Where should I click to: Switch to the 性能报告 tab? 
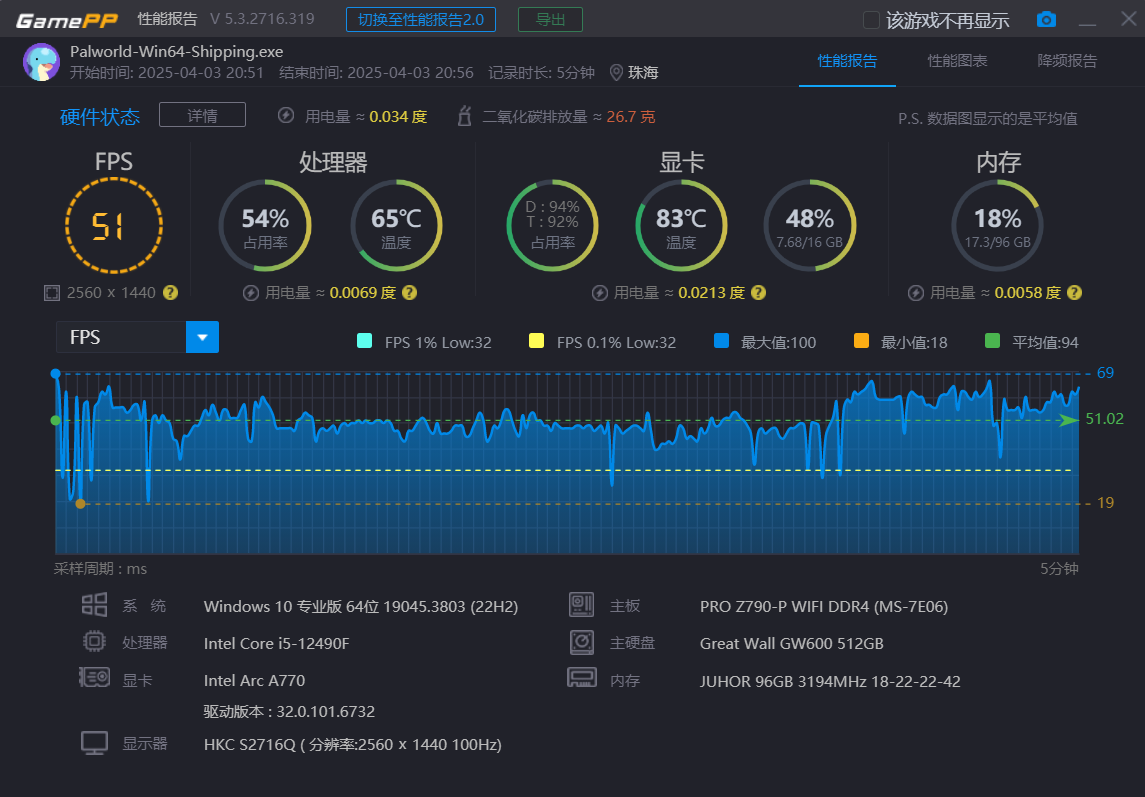(847, 61)
